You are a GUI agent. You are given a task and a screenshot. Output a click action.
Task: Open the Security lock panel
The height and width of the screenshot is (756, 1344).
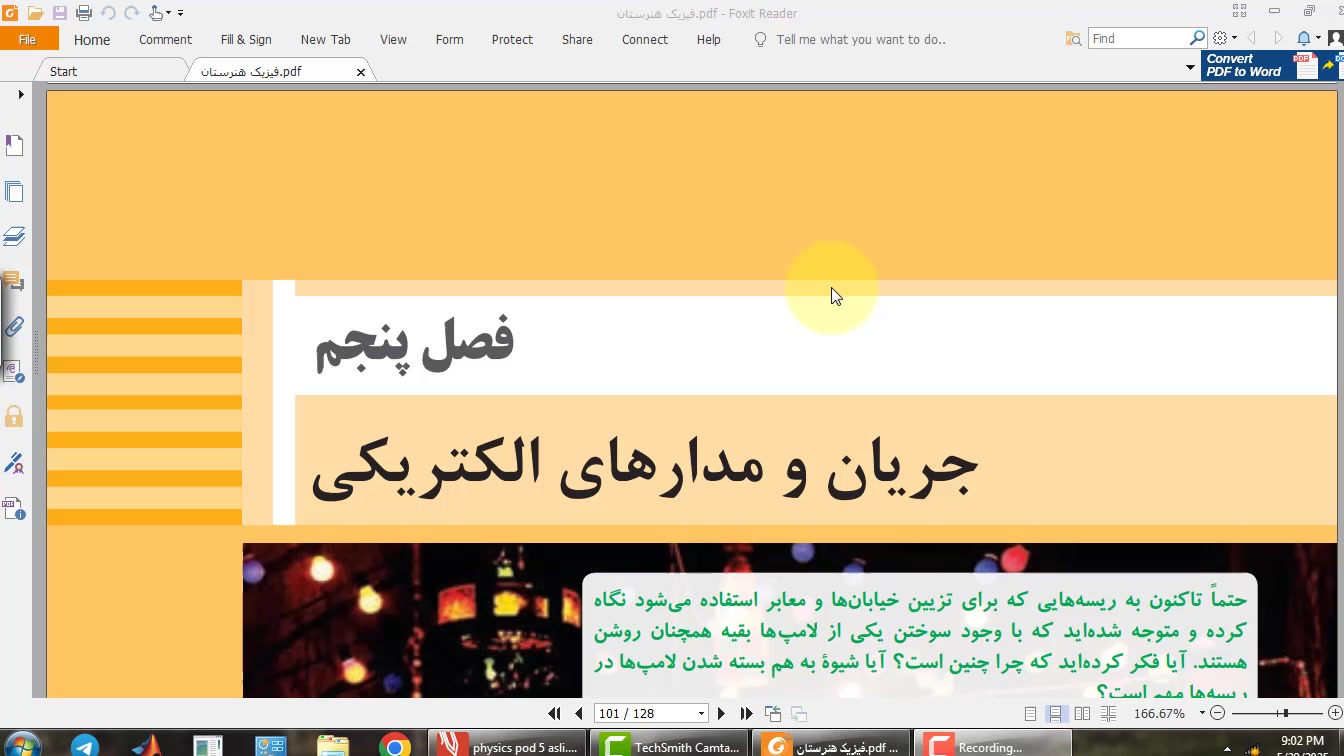coord(14,416)
